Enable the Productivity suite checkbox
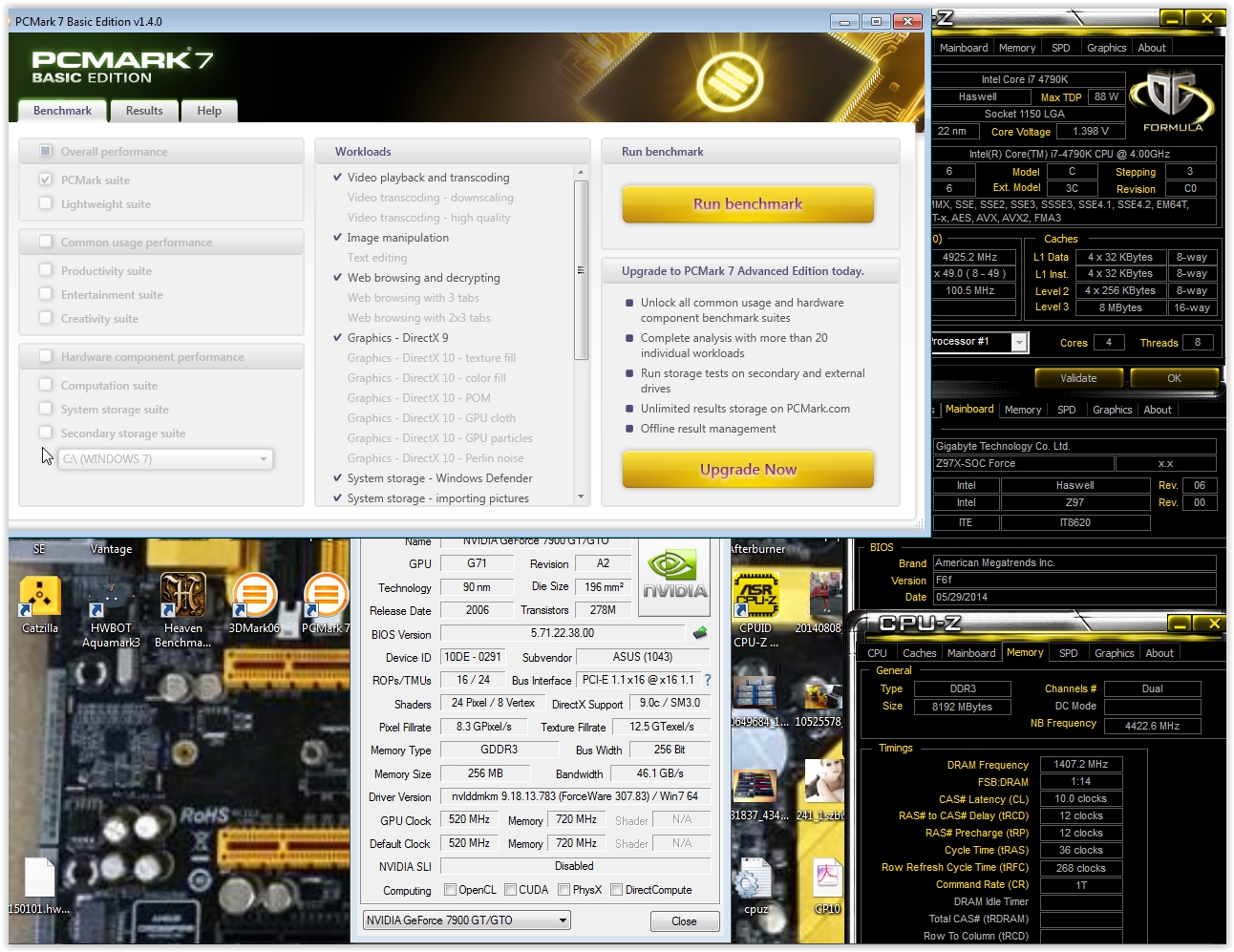The image size is (1234, 952). pyautogui.click(x=46, y=269)
